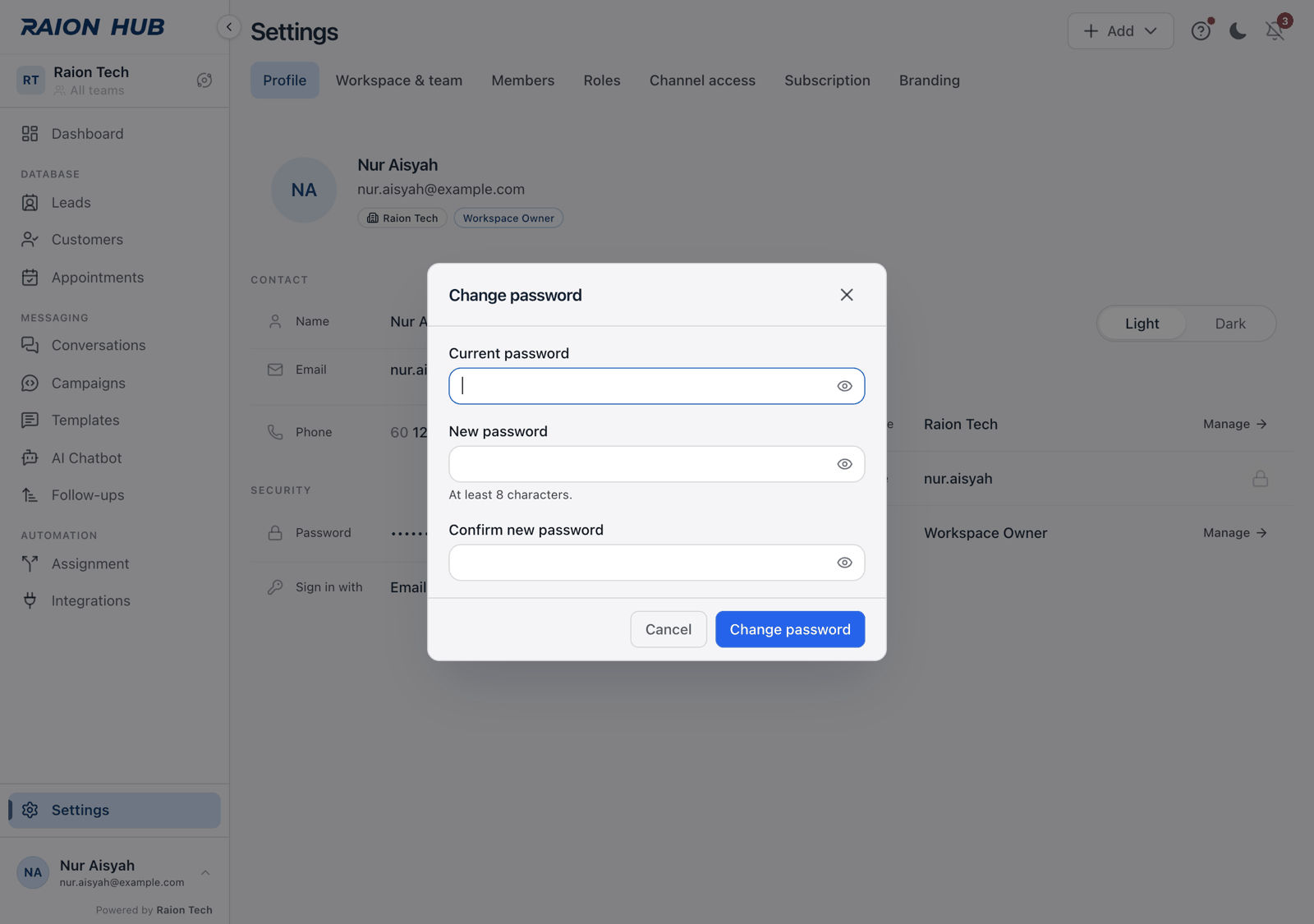This screenshot has width=1314, height=924.
Task: Open Conversations in the sidebar
Action: pos(114,346)
